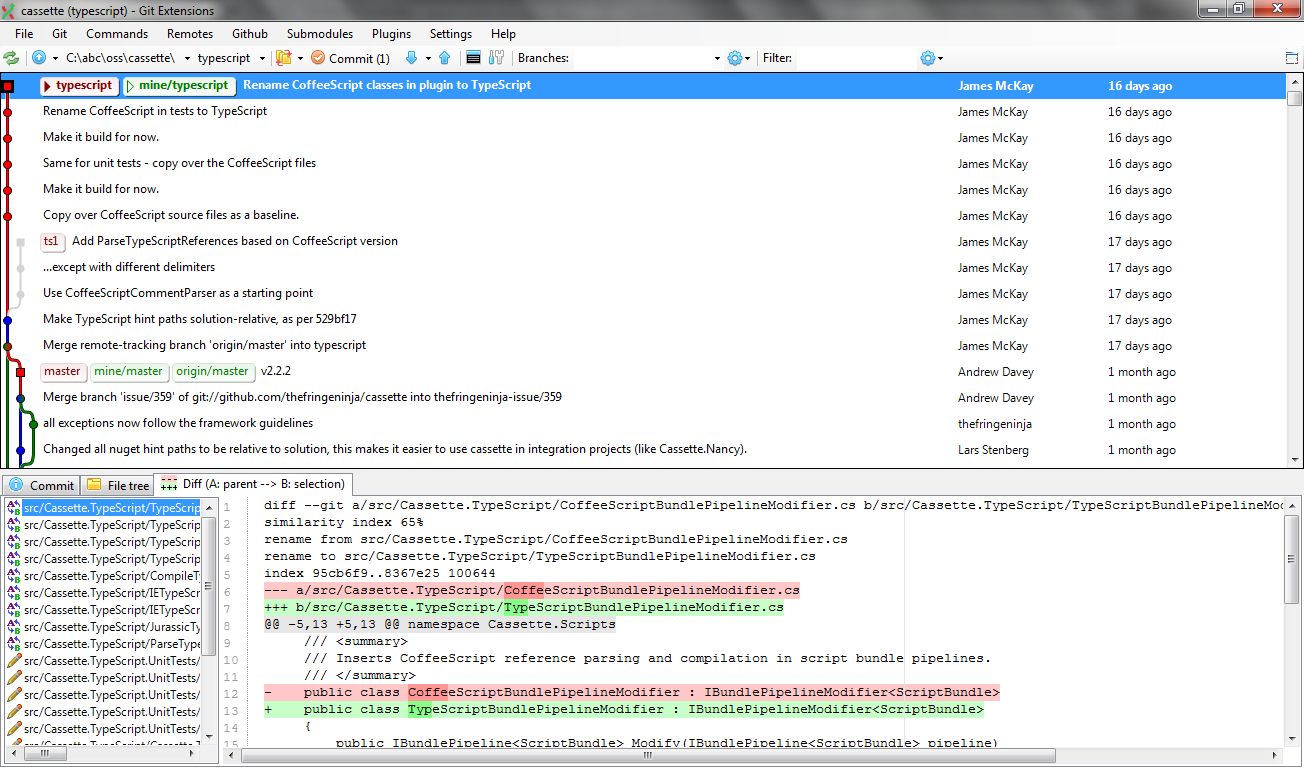Click the revision list's scrollbar down arrow
The height and width of the screenshot is (768, 1304).
[1295, 460]
